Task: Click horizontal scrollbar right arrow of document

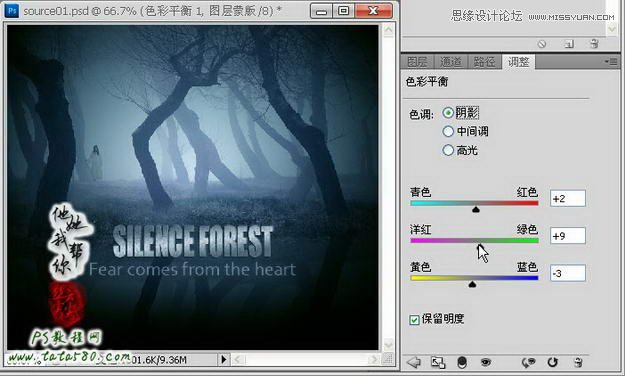Action: 373,360
